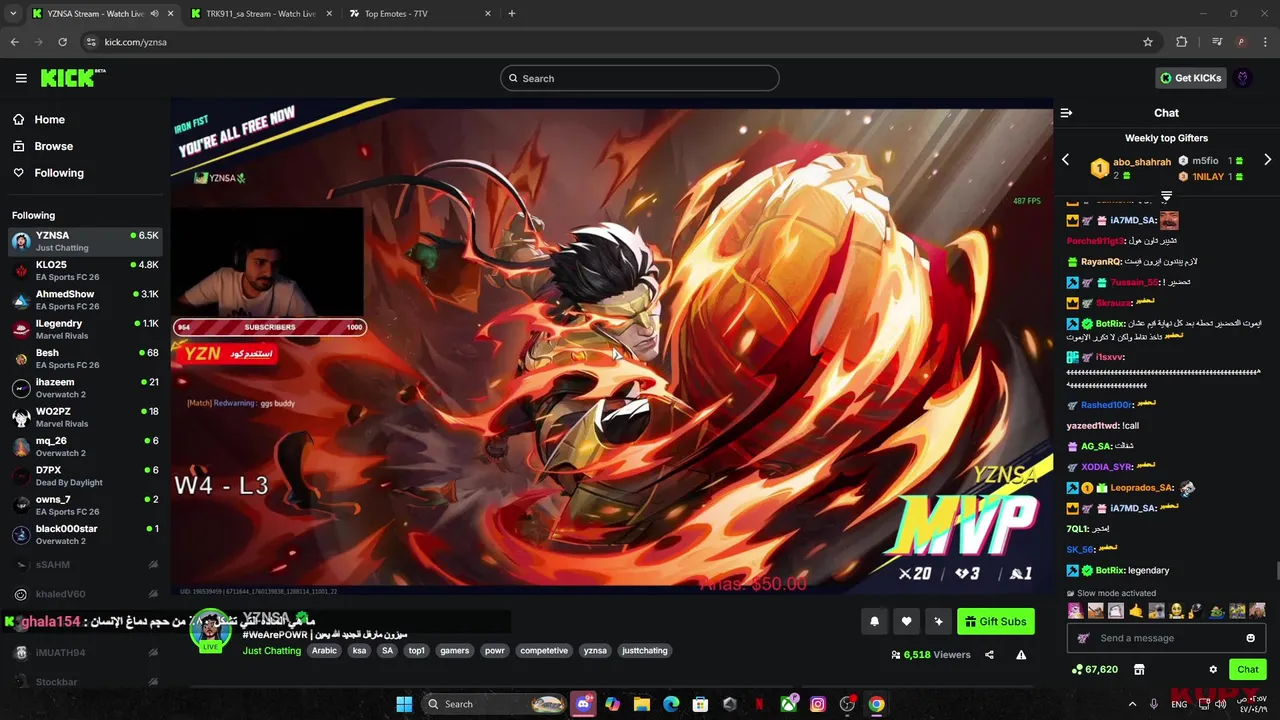
Task: Open the volume control in system tray
Action: point(1220,704)
